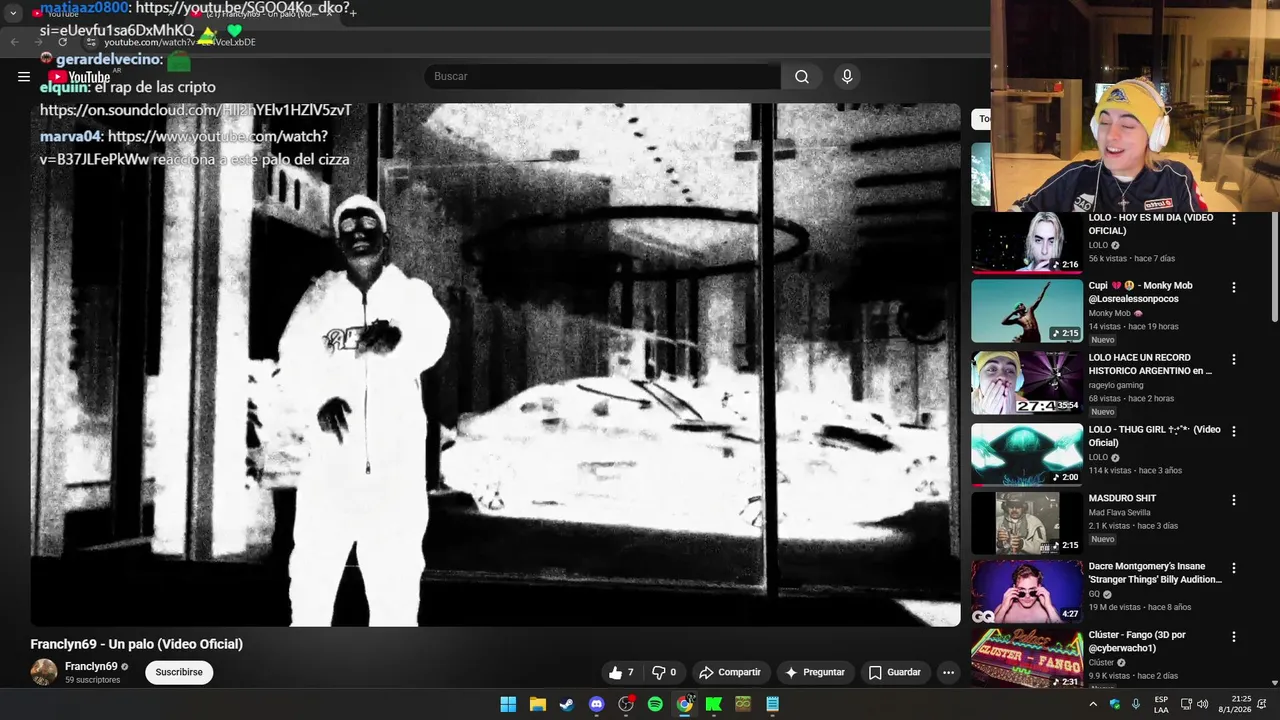Click the Preguntar button
This screenshot has width=1280, height=720.
tap(815, 673)
